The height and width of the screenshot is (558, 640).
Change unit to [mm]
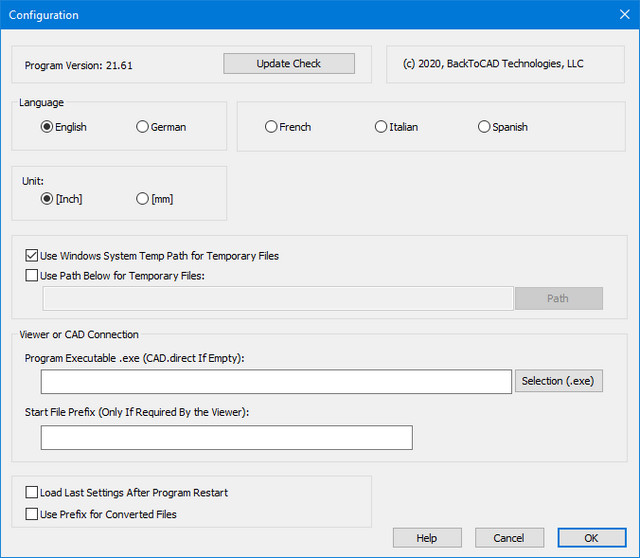[x=142, y=199]
